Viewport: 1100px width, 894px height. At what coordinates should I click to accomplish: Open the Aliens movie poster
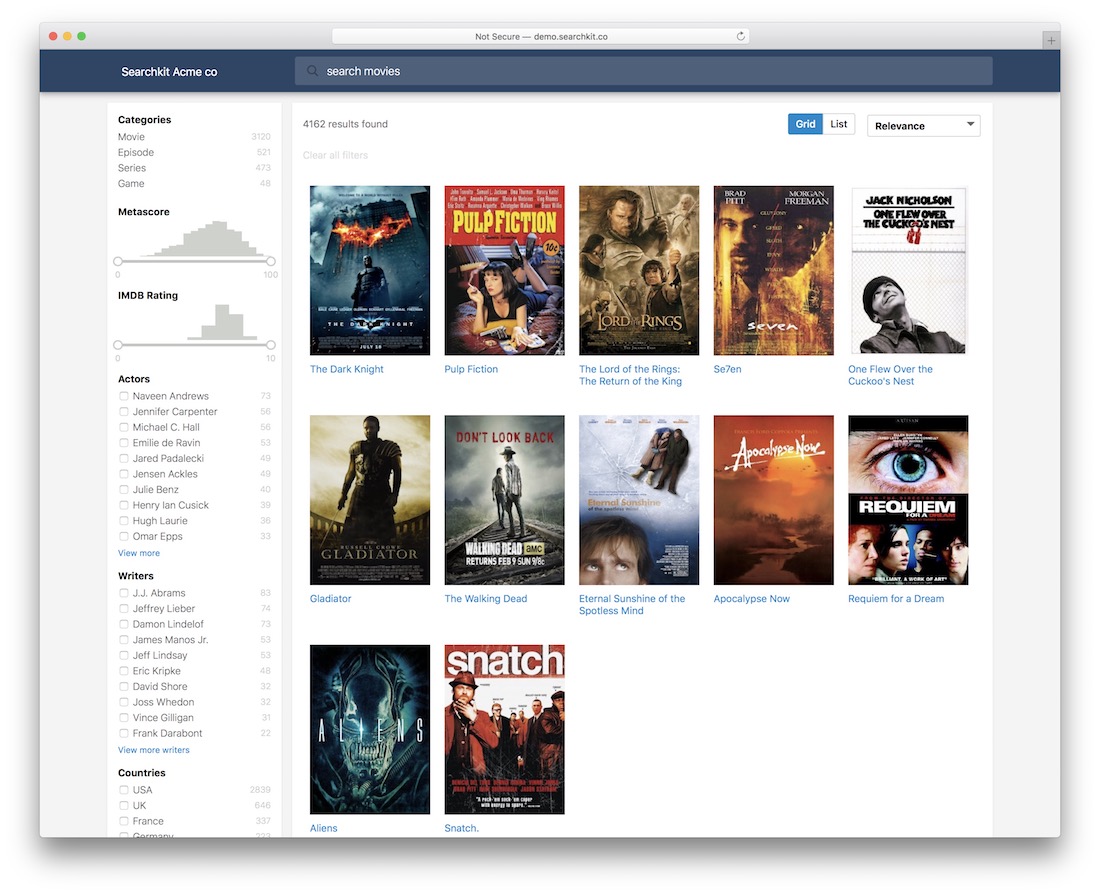[370, 729]
